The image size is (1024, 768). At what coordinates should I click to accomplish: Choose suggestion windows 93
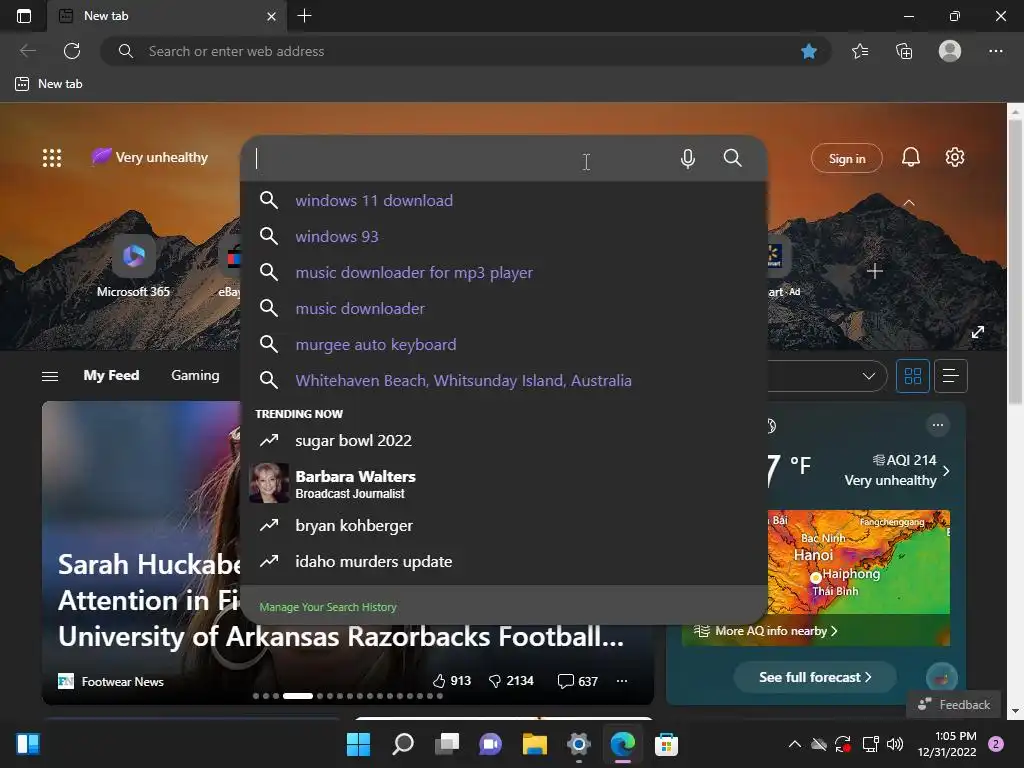pos(504,236)
